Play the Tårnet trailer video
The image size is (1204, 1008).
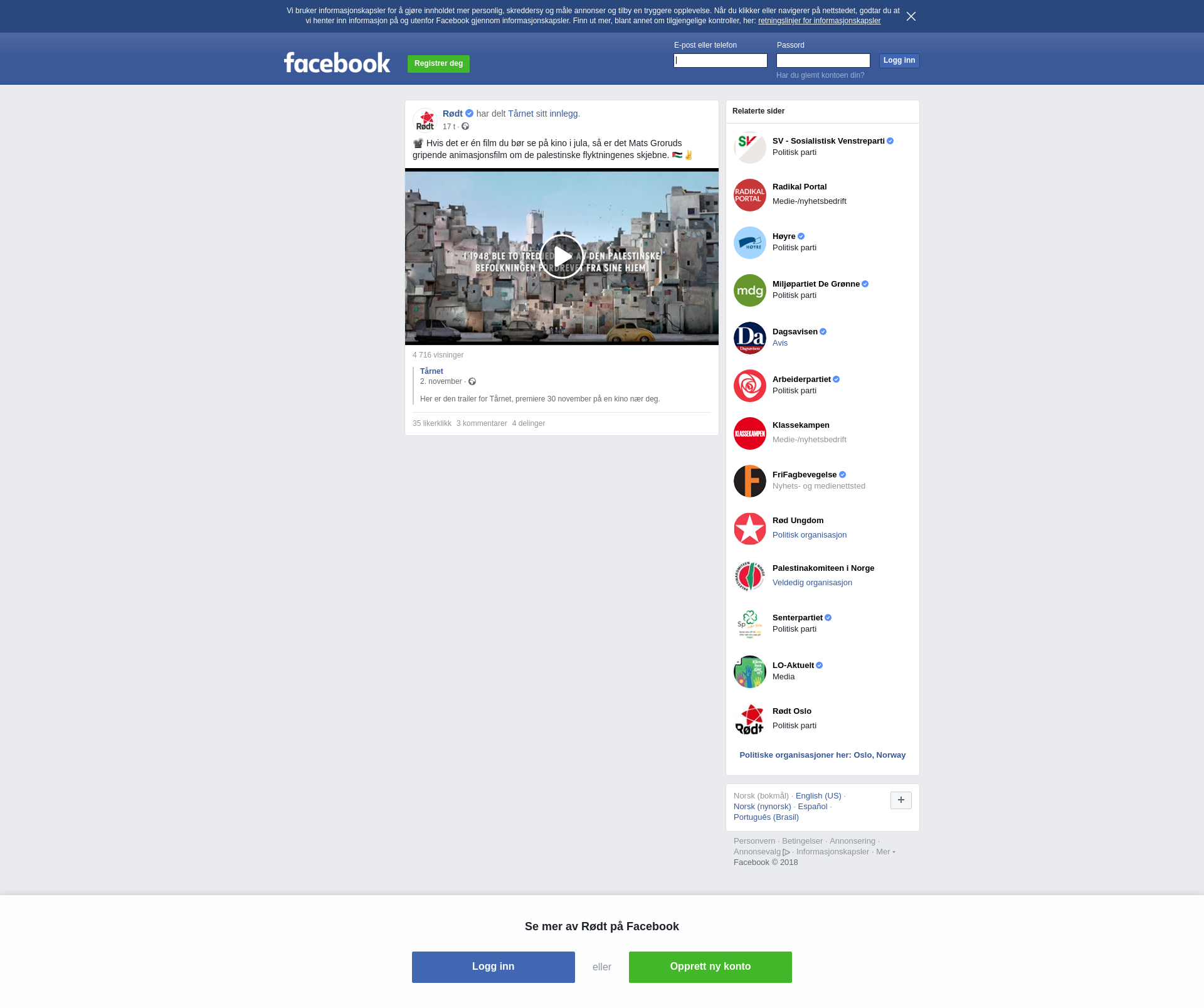[562, 257]
